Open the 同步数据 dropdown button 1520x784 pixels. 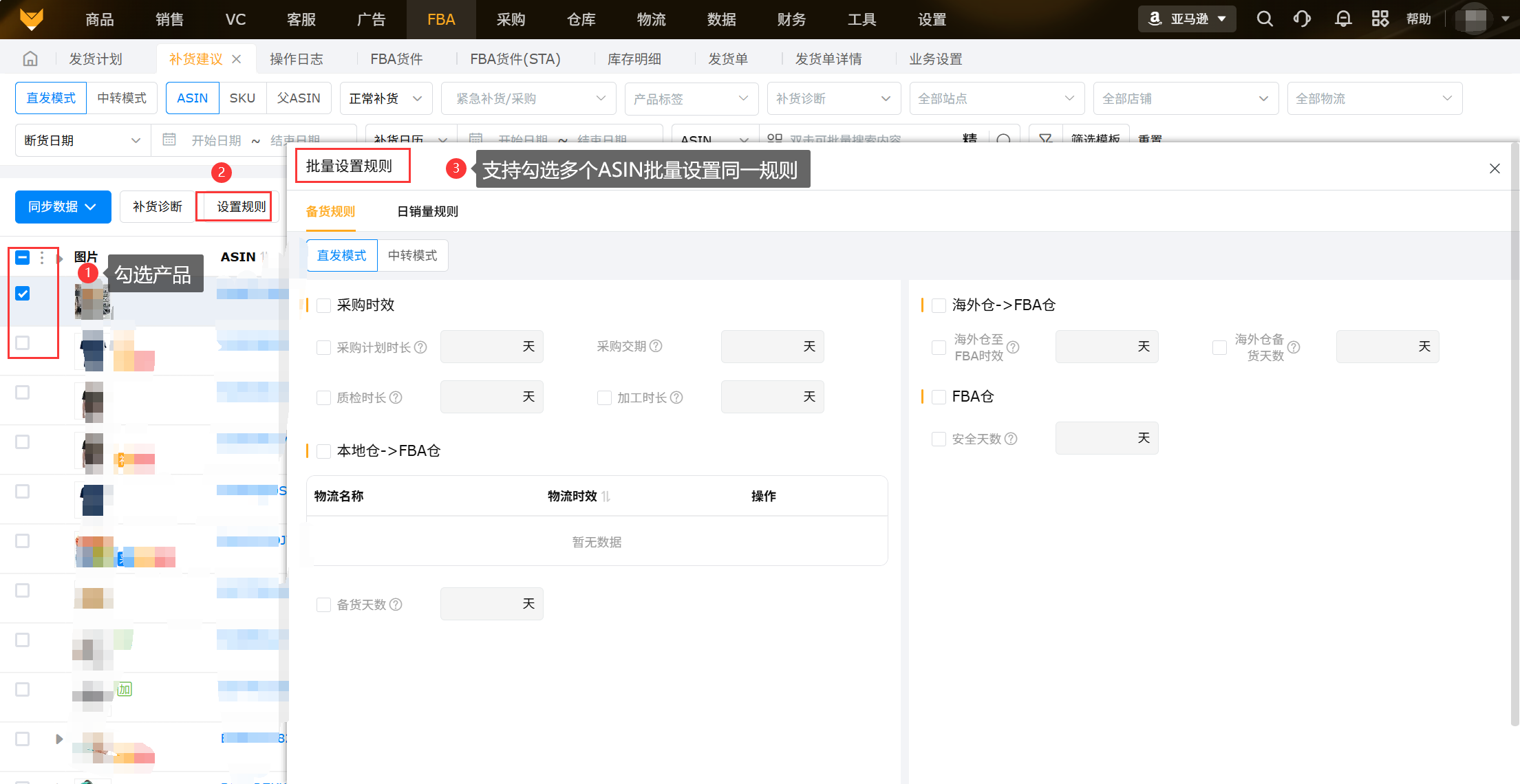[x=63, y=207]
